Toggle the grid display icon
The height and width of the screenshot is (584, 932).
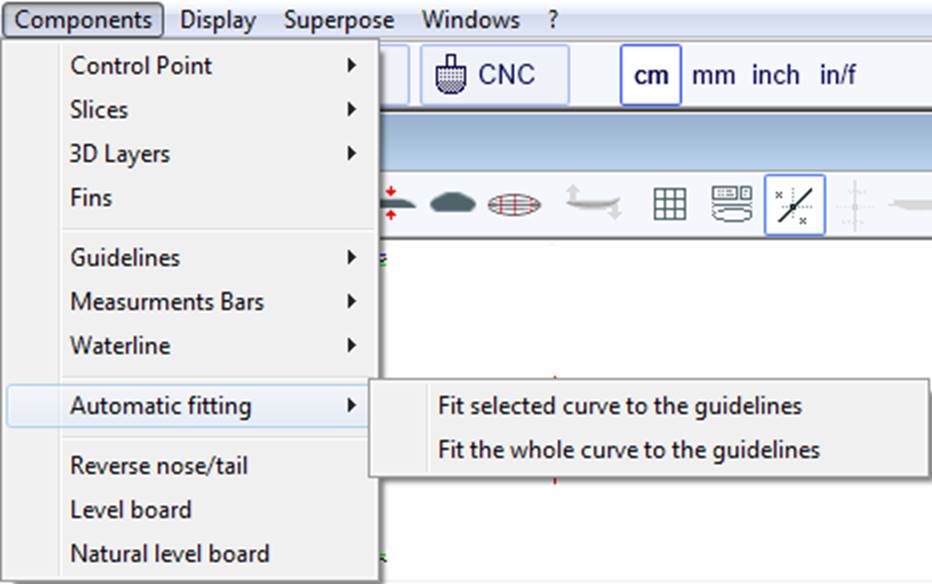click(669, 204)
